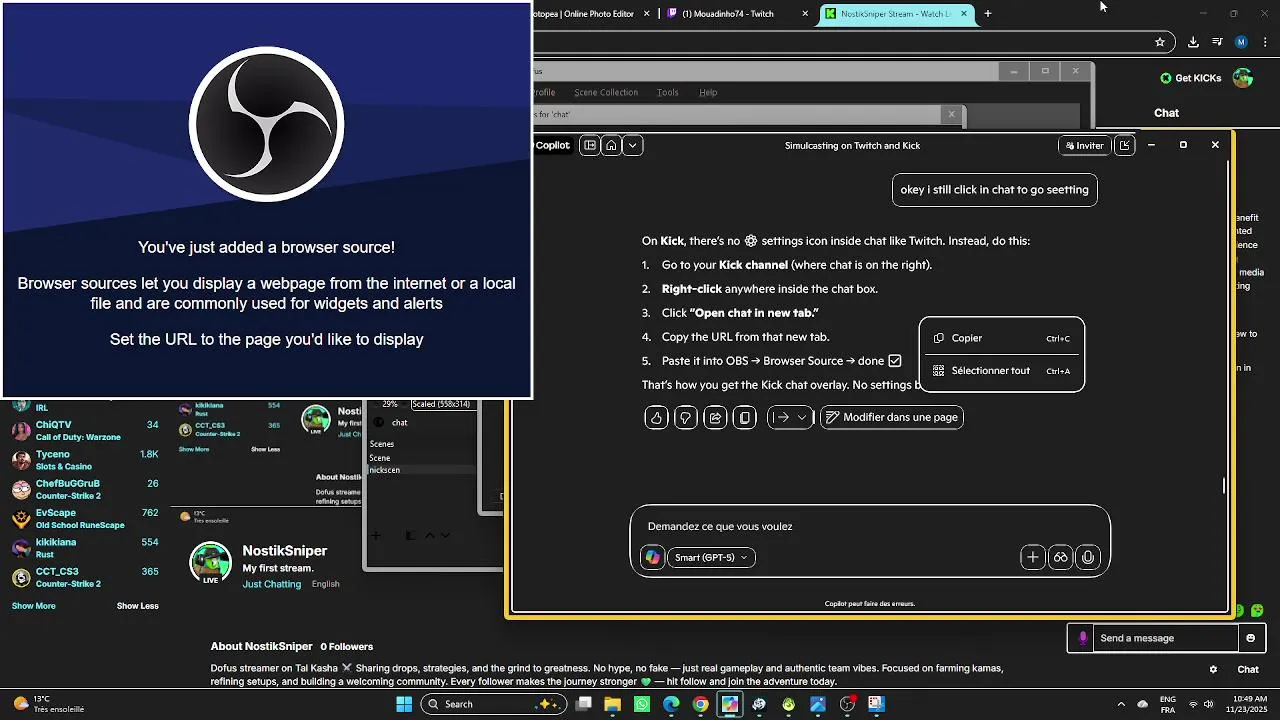1280x720 pixels.
Task: Go to Copilot home icon
Action: 611,145
